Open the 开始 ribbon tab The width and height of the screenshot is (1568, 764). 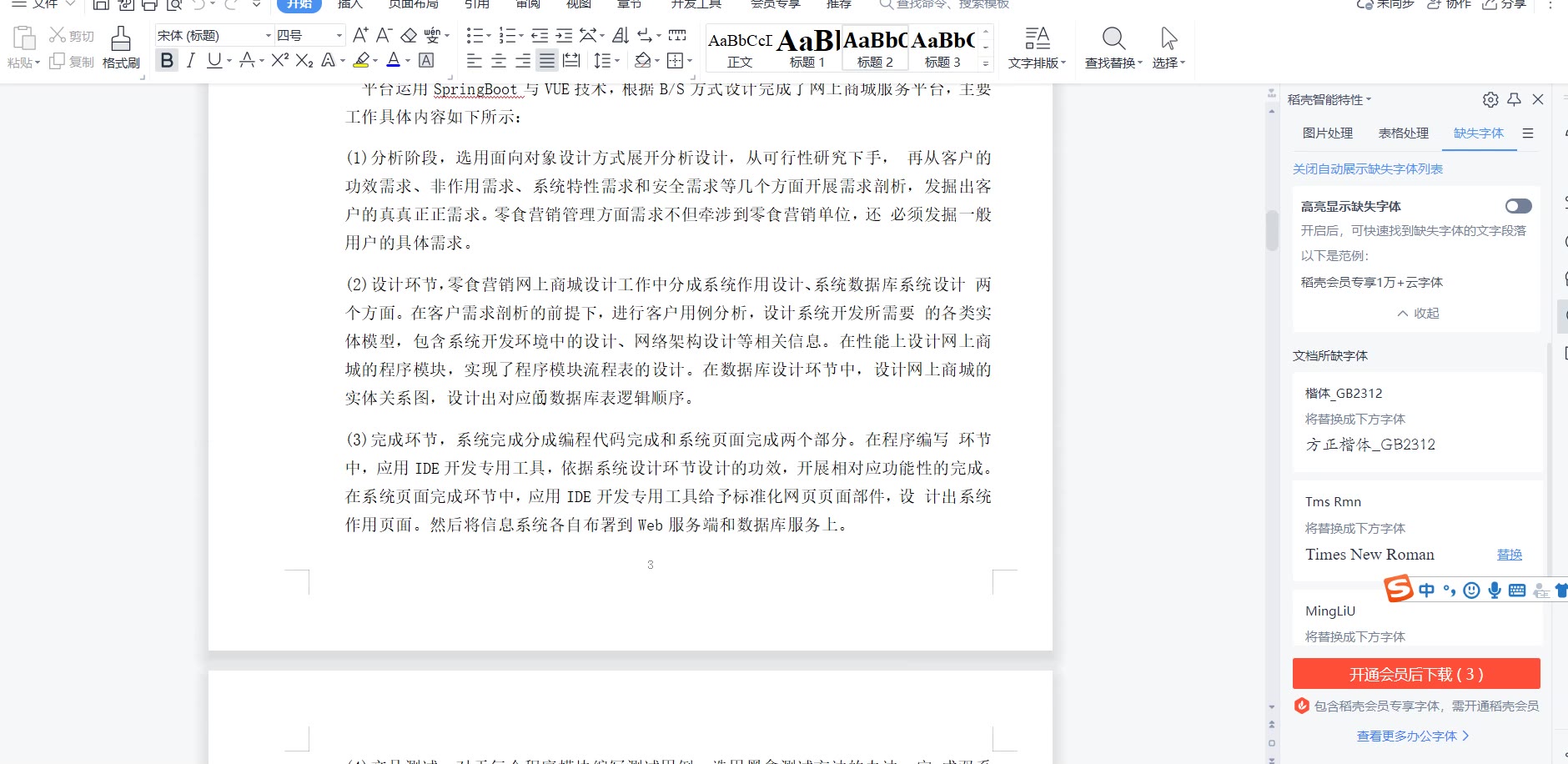coord(299,4)
